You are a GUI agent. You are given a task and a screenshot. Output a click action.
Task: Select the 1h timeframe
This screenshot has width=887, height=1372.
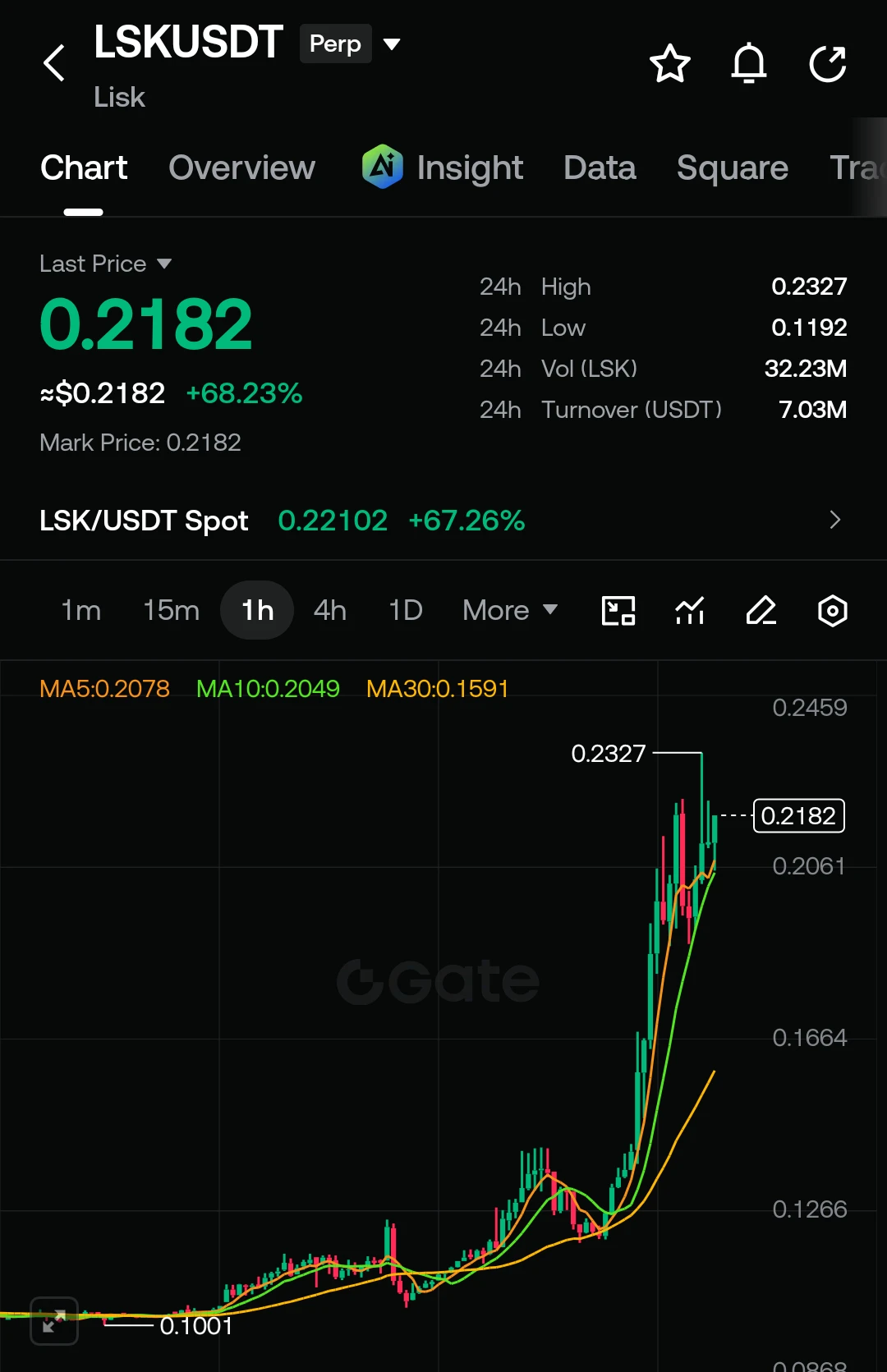point(257,610)
